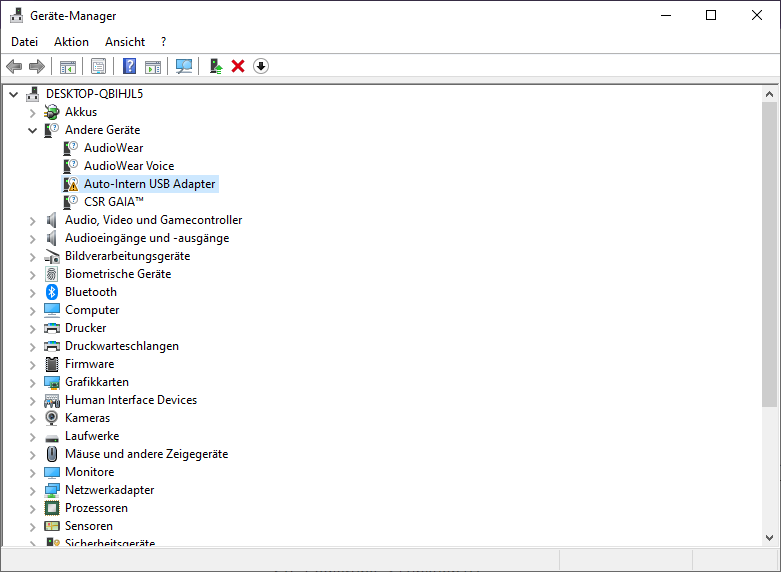Click the red X uninstall device icon
The width and height of the screenshot is (781, 572).
(x=238, y=66)
